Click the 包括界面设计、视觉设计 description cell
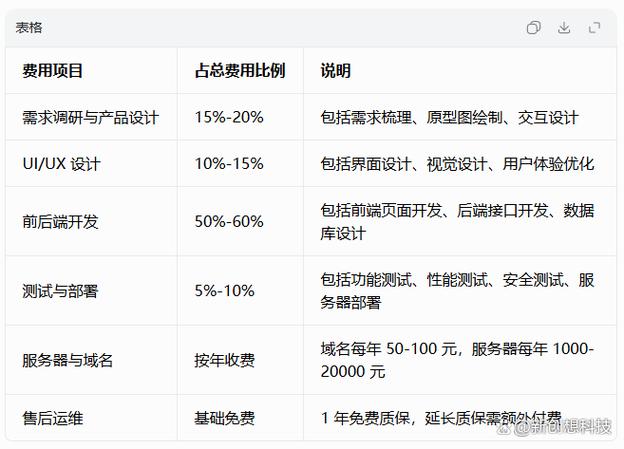 460,163
